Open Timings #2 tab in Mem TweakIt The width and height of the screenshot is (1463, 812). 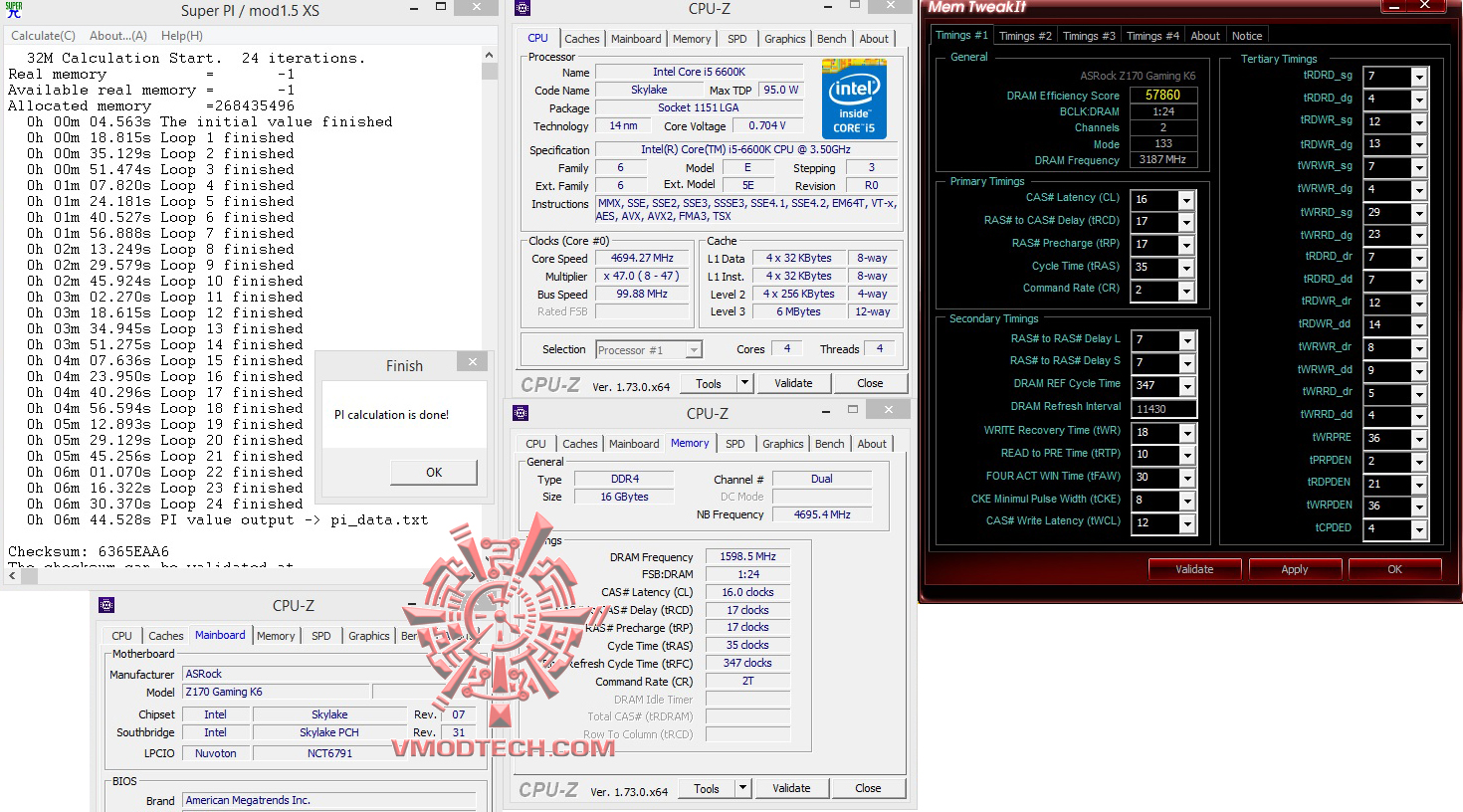tap(1025, 36)
